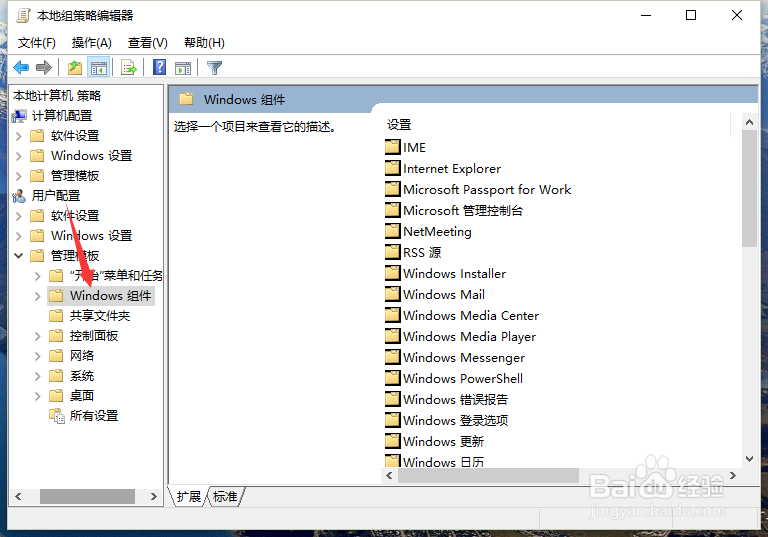The image size is (768, 537).
Task: Toggle the Show/Hide console tree icon
Action: point(98,68)
